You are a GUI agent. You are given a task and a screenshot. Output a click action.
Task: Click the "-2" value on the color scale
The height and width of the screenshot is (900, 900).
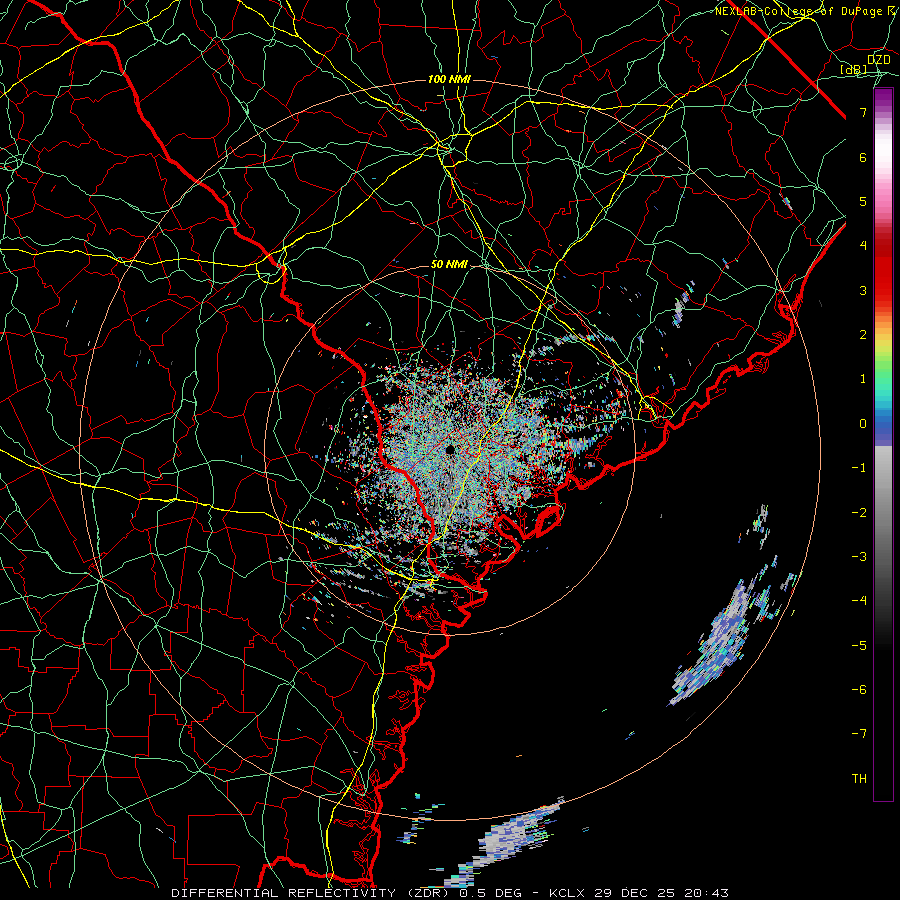pos(859,513)
